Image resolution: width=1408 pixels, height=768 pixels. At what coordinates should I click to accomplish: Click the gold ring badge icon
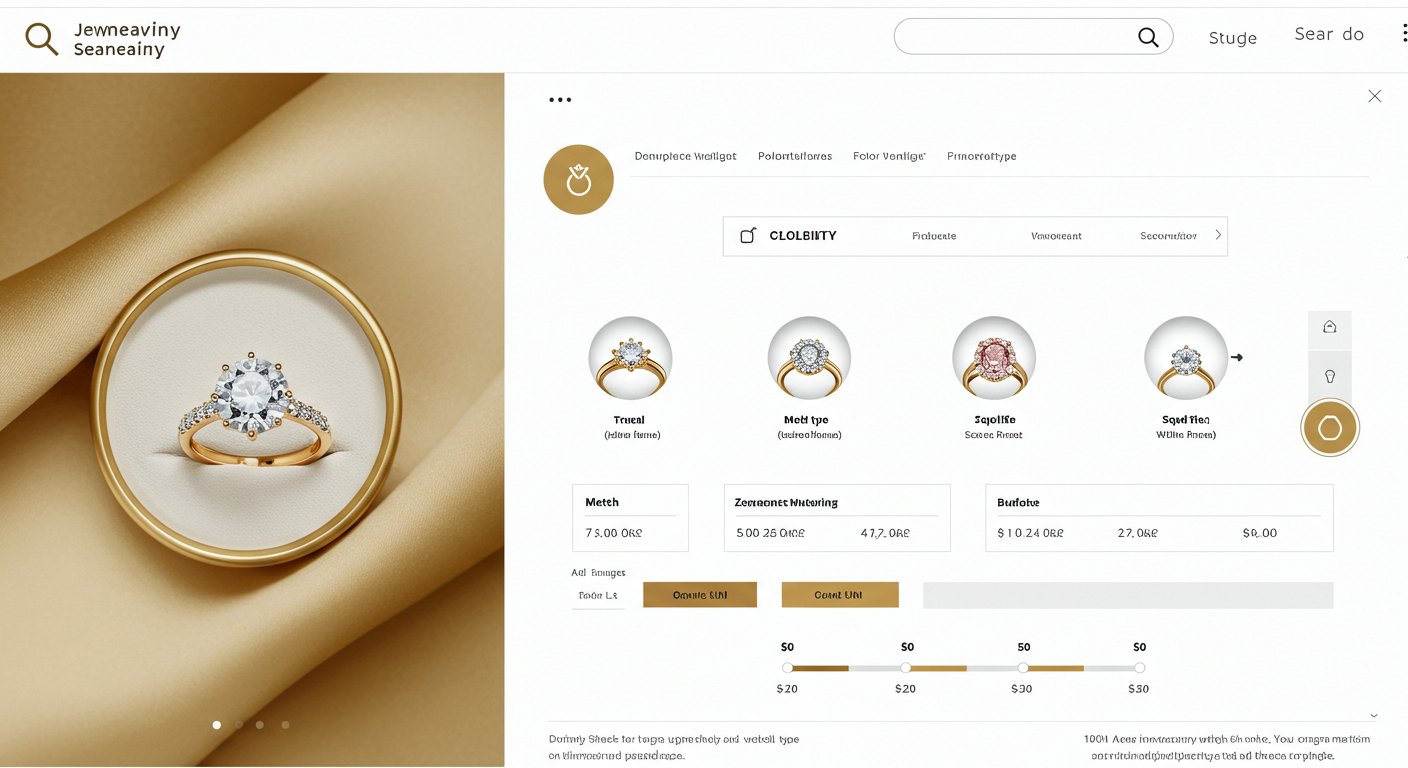[x=578, y=179]
